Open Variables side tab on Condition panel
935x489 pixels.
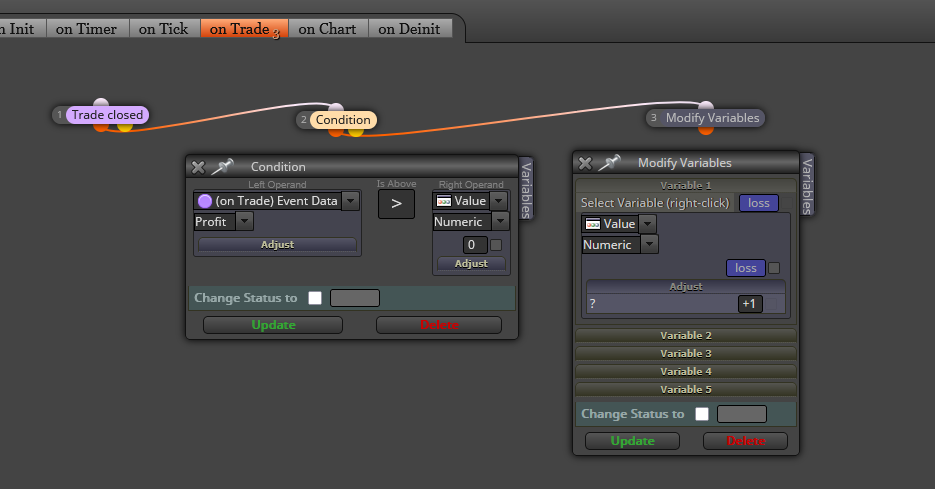[527, 189]
